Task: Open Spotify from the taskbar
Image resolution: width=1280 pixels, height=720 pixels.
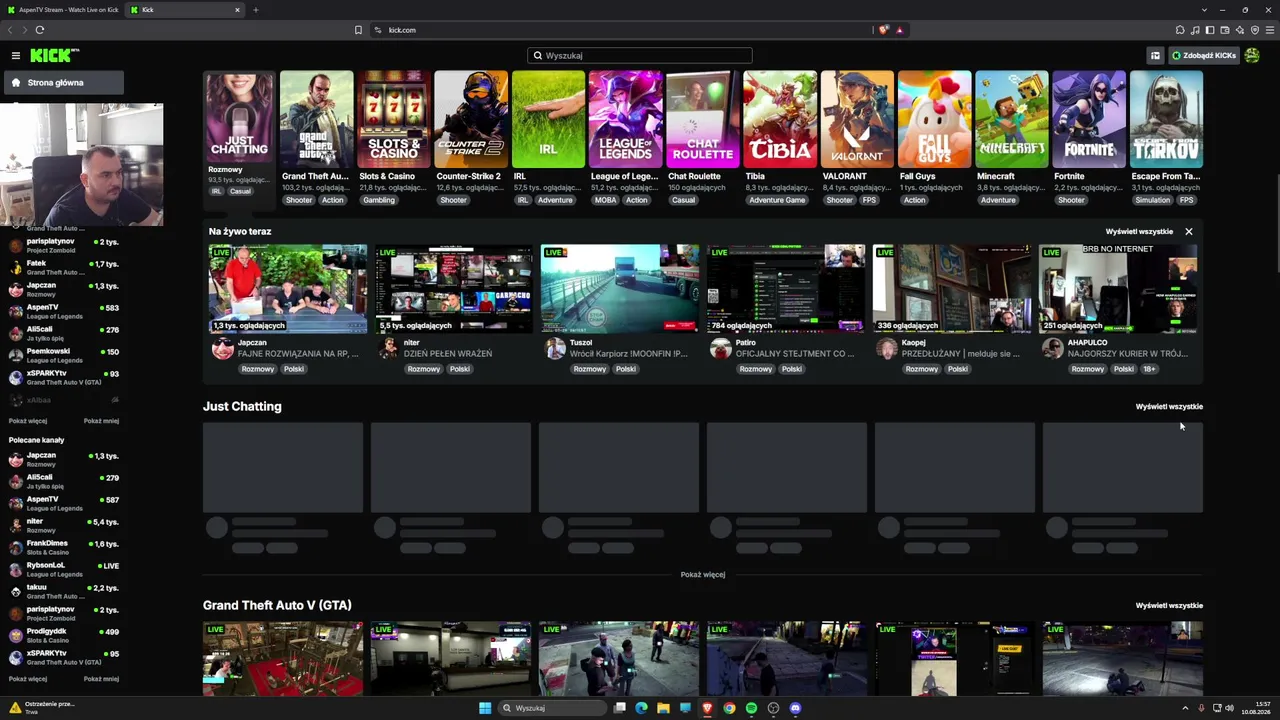Action: (751, 708)
